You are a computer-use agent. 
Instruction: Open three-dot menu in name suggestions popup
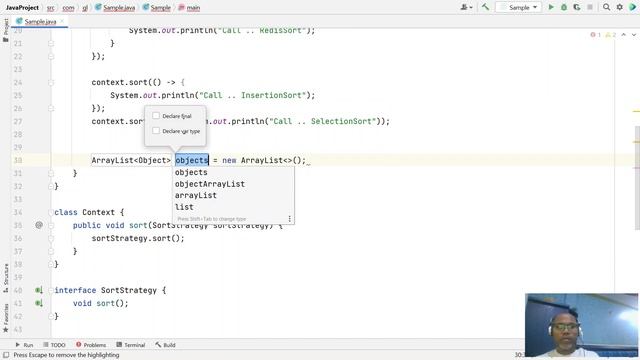tap(289, 219)
